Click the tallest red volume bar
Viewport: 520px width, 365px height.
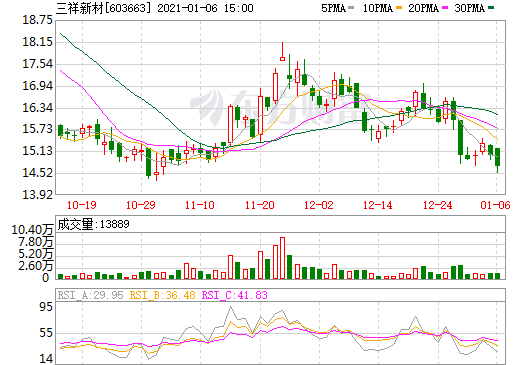tap(282, 258)
